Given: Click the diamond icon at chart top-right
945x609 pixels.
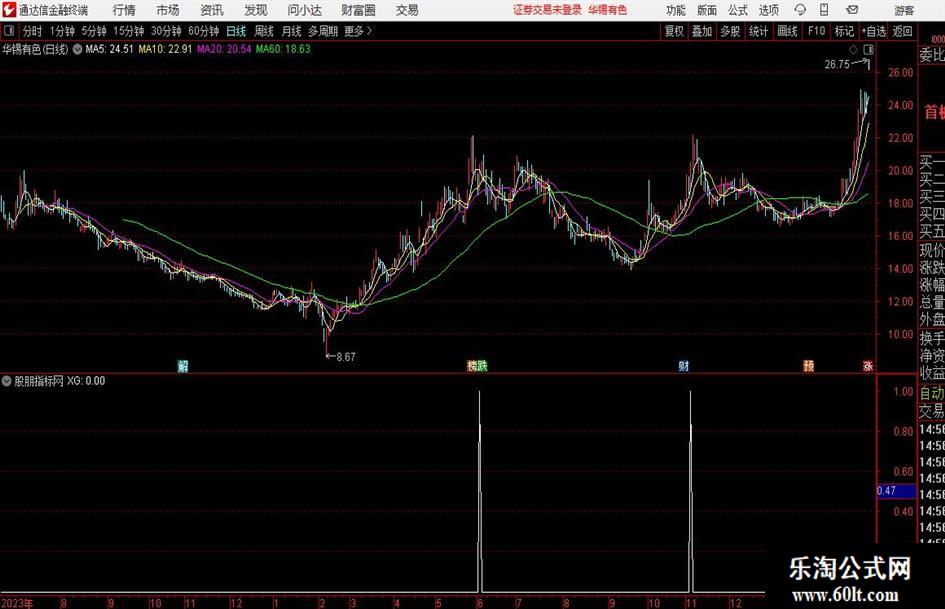Looking at the screenshot, I should point(853,49).
